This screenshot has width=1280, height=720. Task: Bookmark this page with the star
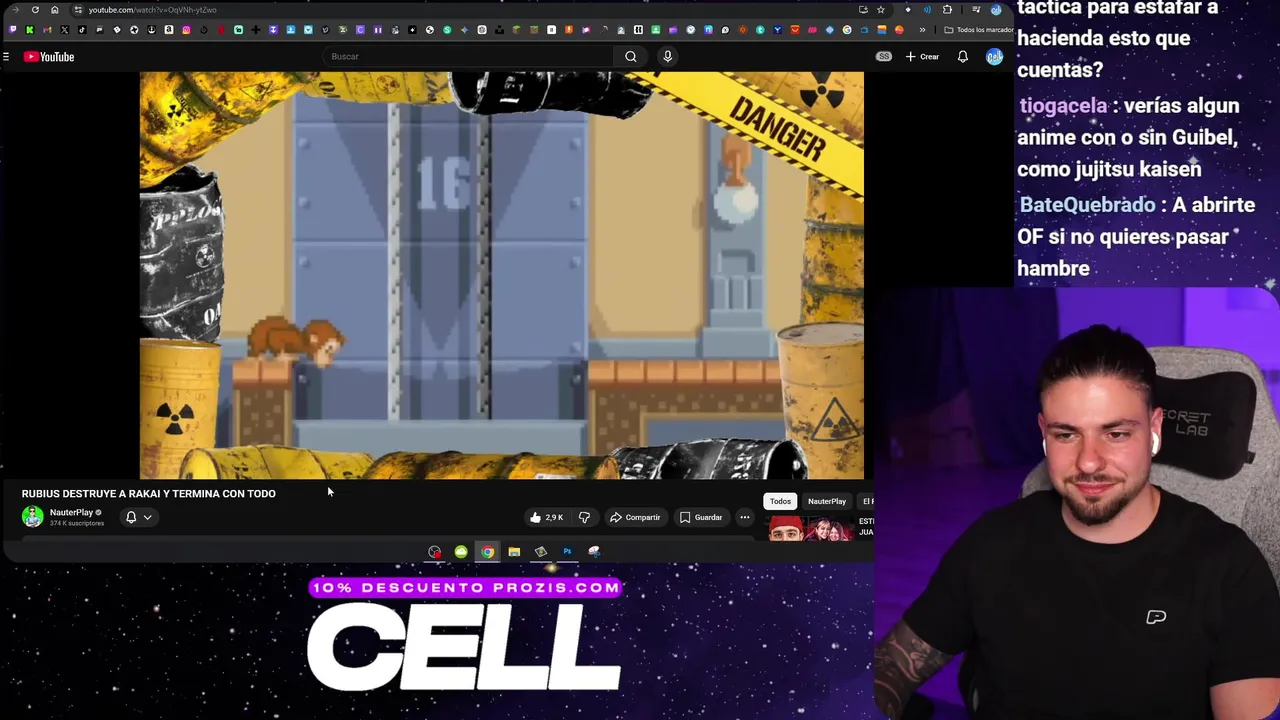coord(880,10)
